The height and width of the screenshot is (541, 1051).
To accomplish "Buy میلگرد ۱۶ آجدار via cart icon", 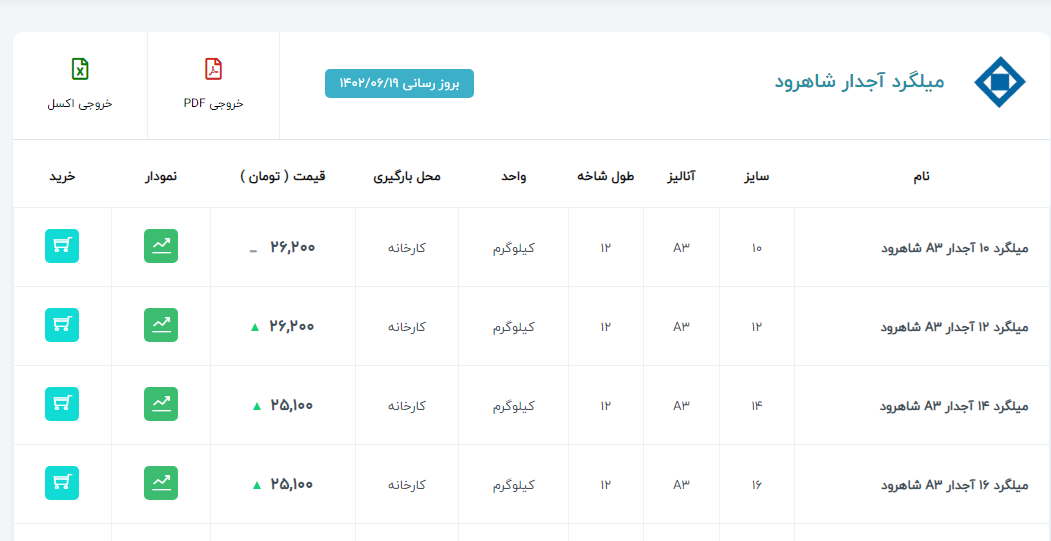I will [62, 483].
